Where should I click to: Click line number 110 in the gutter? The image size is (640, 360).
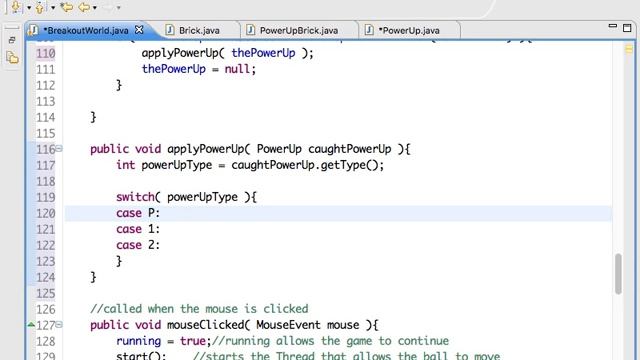45,53
